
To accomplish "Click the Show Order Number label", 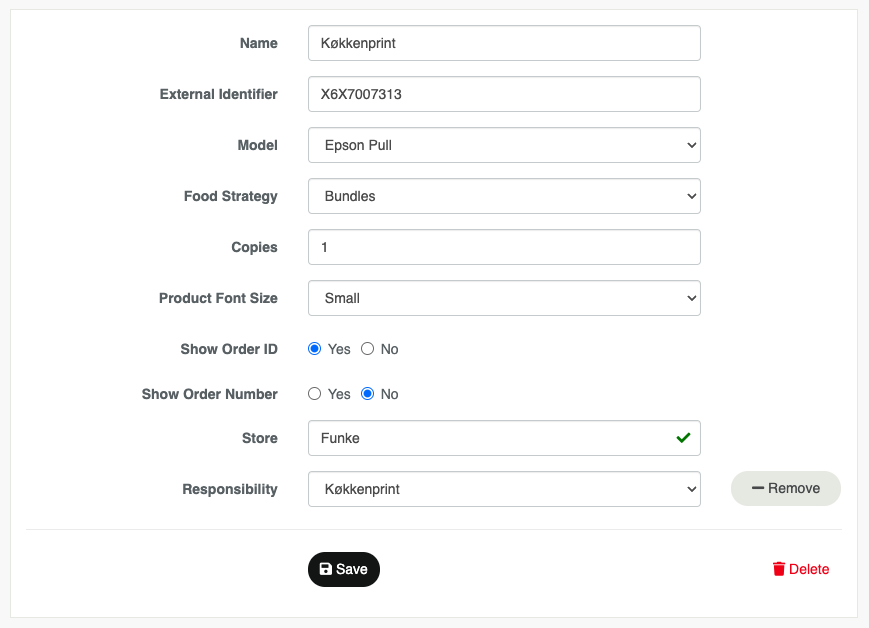I will tap(209, 394).
